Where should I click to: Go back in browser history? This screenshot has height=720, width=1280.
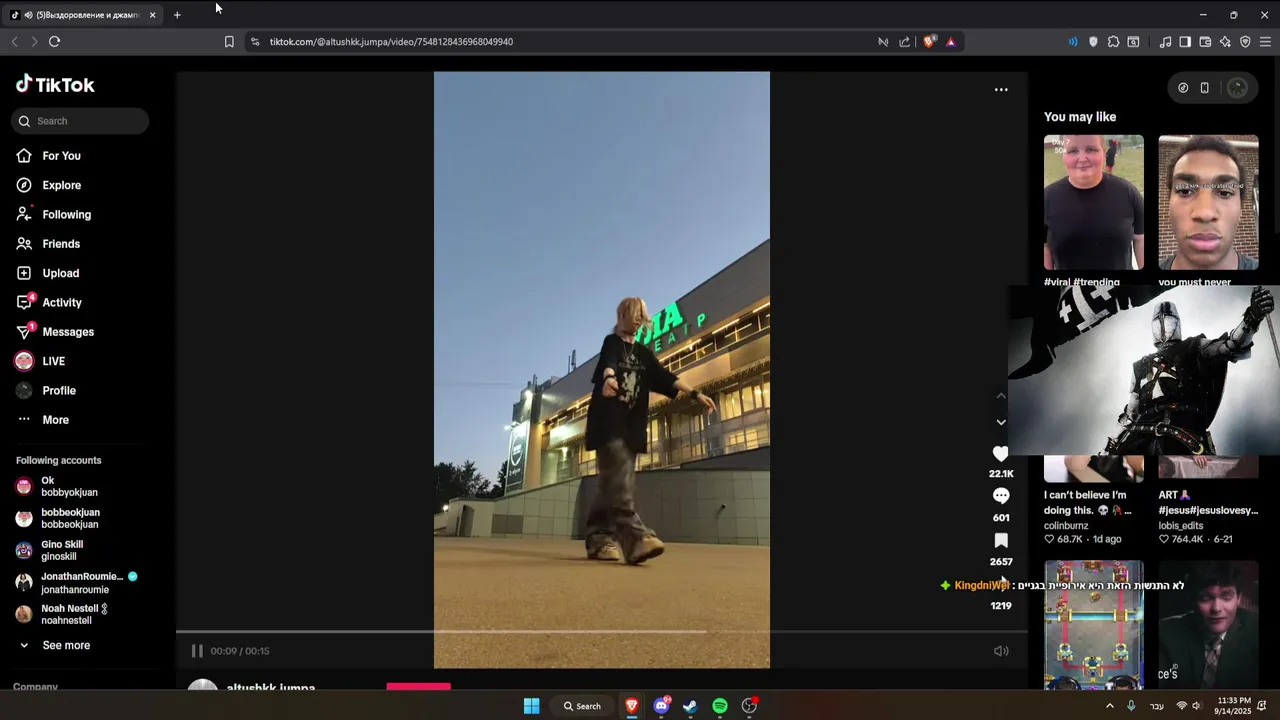14,42
